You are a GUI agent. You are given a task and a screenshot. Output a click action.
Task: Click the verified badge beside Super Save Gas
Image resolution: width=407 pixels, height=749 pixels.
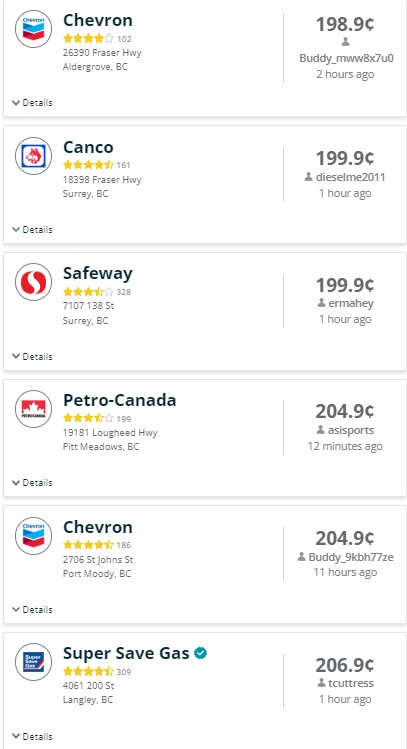click(x=201, y=653)
